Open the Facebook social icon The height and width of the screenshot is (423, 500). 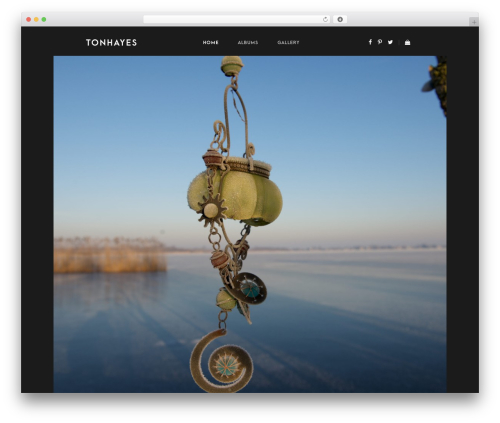tap(370, 42)
